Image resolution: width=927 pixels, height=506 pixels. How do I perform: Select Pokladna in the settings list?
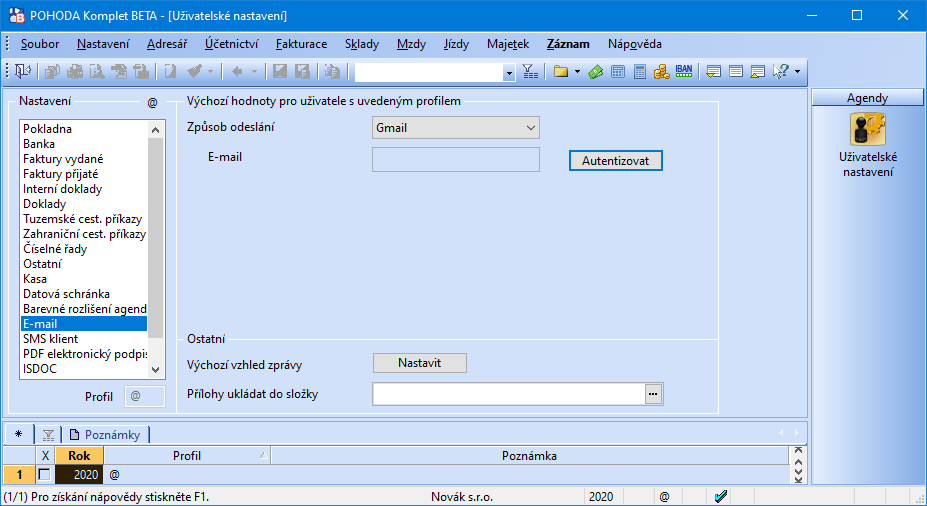pos(84,129)
